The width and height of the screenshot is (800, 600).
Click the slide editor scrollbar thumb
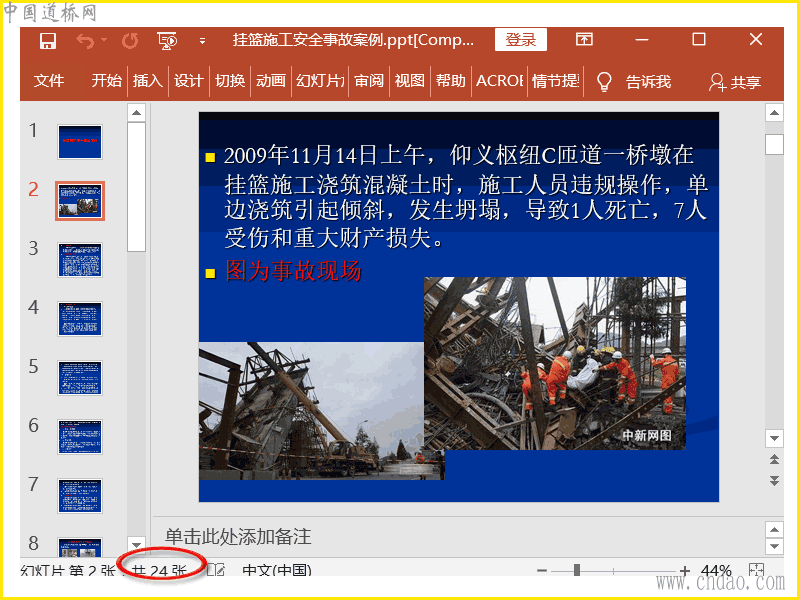(774, 144)
